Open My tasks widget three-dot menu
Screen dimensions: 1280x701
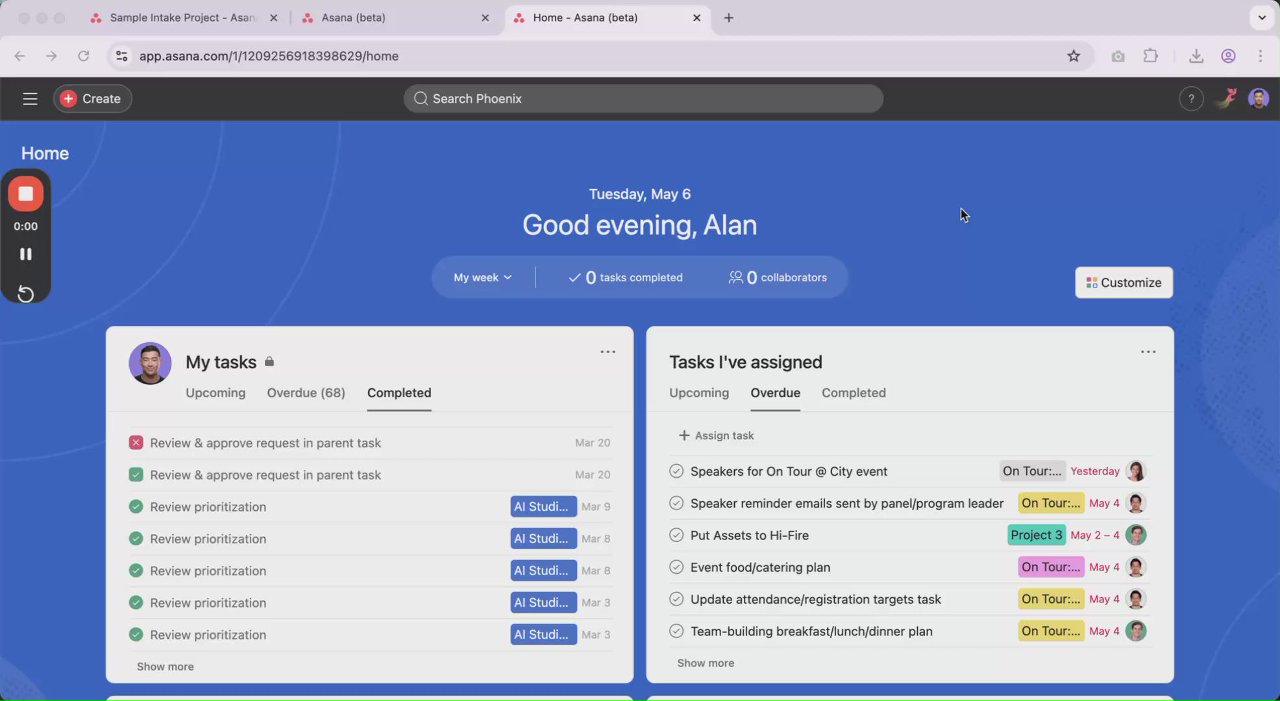[608, 352]
